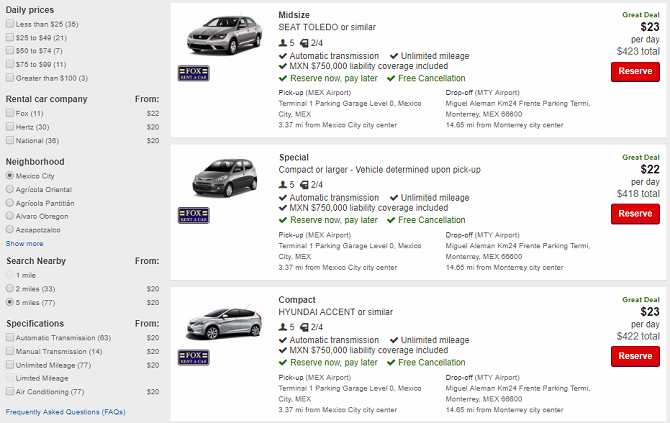Choose the 2 miles search radius
The width and height of the screenshot is (670, 423).
click(10, 288)
